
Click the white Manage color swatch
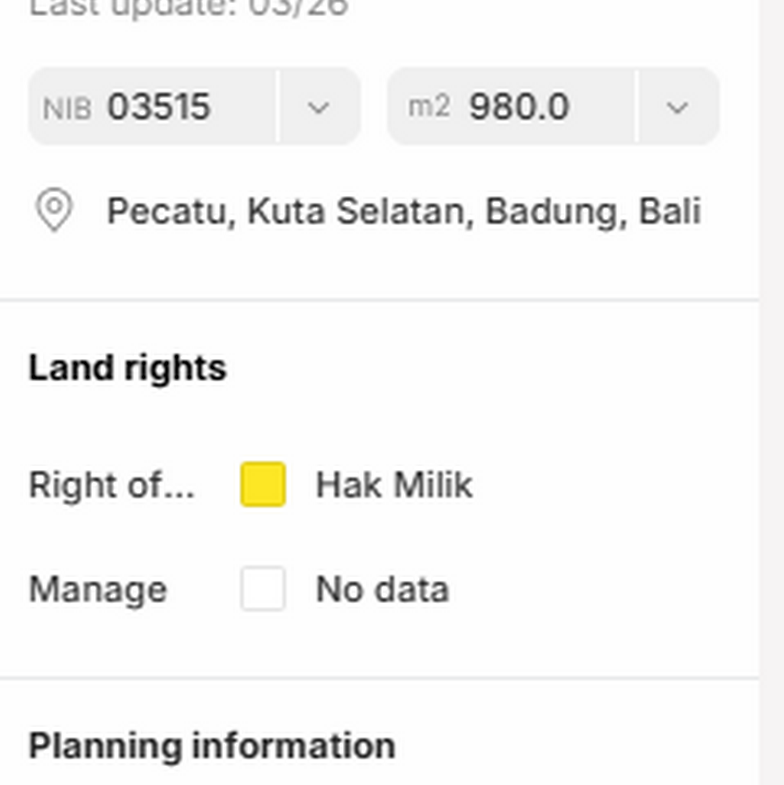[x=263, y=589]
